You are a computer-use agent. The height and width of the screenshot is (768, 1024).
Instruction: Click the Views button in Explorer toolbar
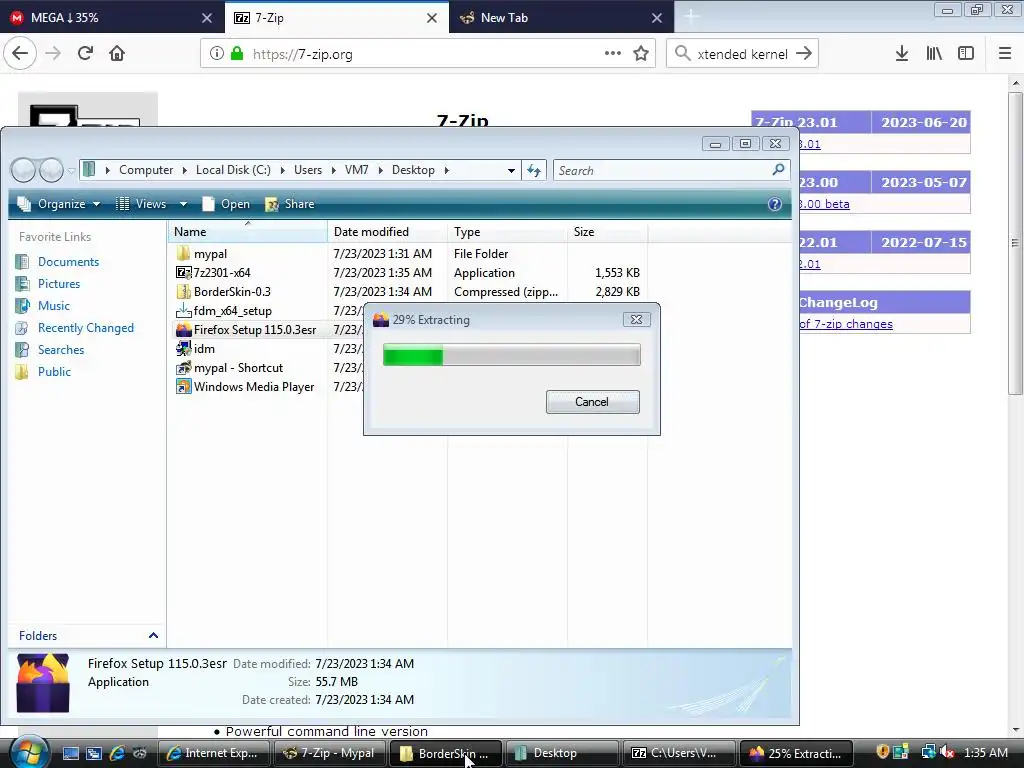pyautogui.click(x=142, y=204)
